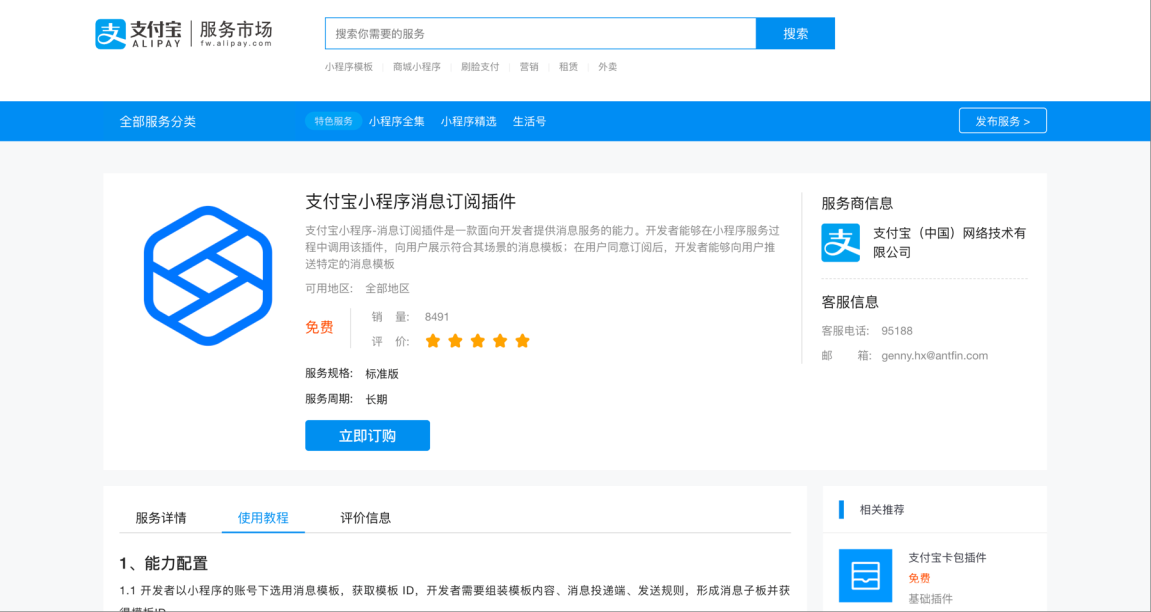Click the 客服信息 heading
The image size is (1151, 612).
[850, 302]
